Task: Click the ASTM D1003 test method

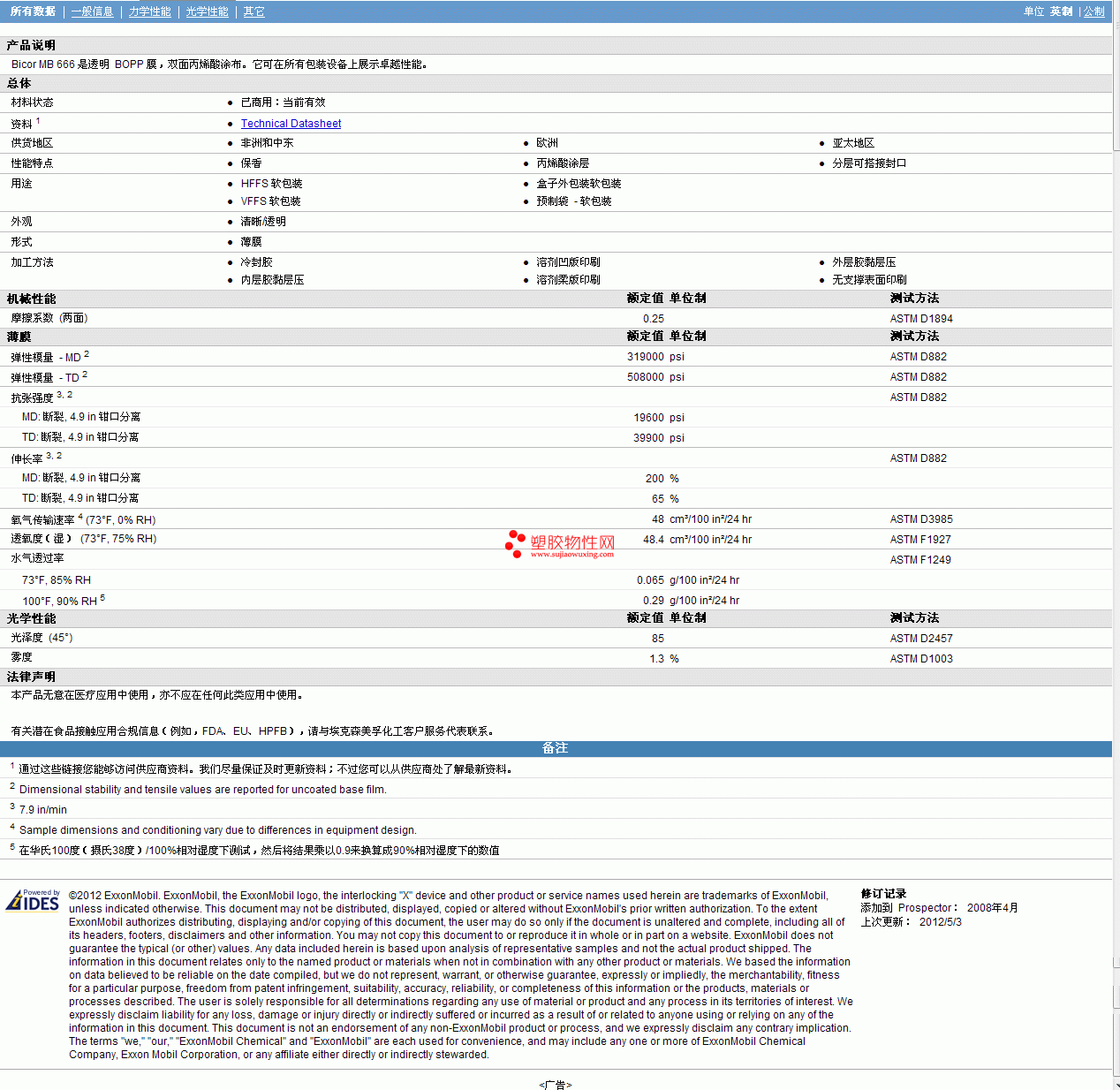Action: pos(921,659)
